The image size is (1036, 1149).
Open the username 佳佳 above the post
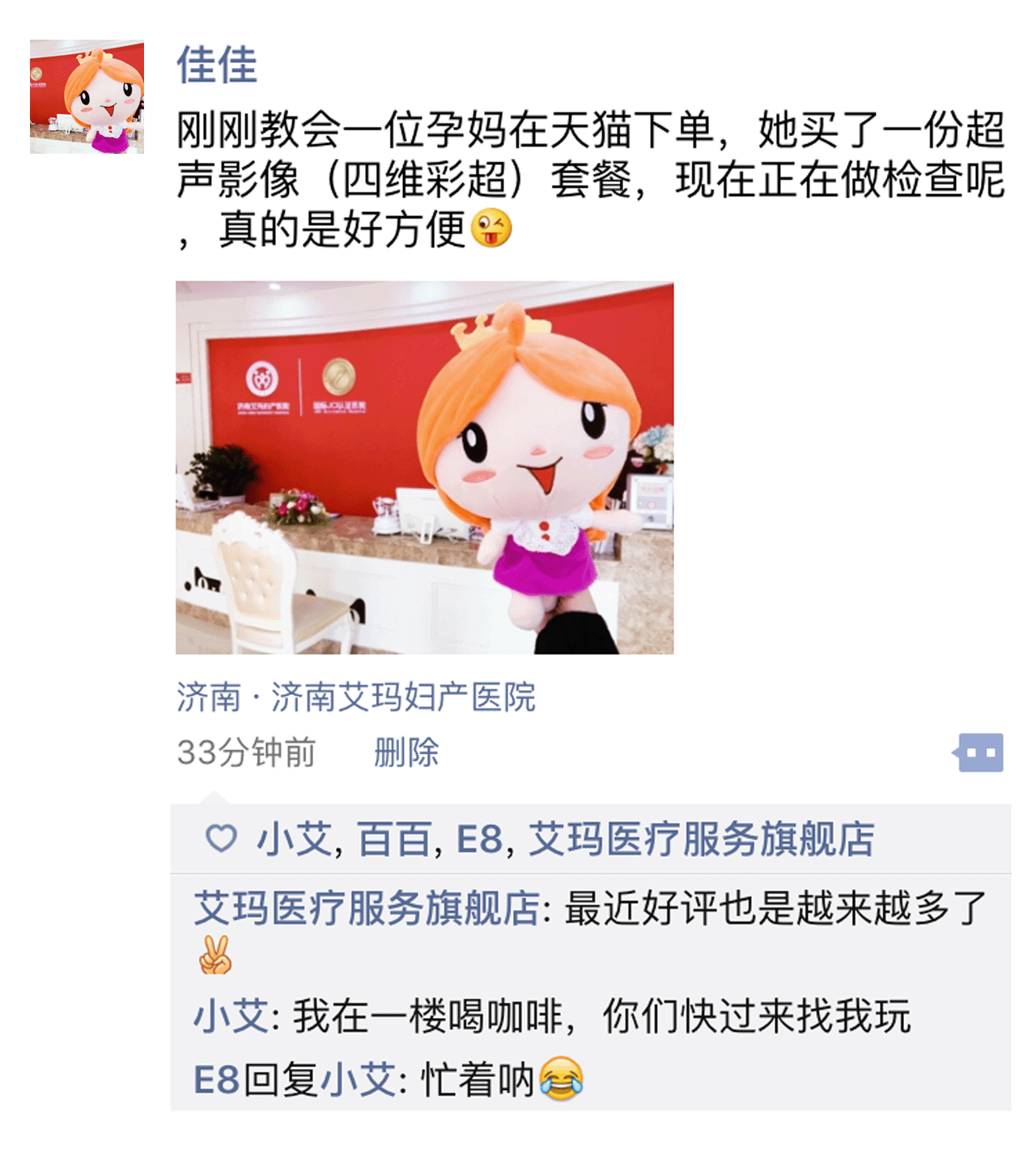click(x=217, y=66)
